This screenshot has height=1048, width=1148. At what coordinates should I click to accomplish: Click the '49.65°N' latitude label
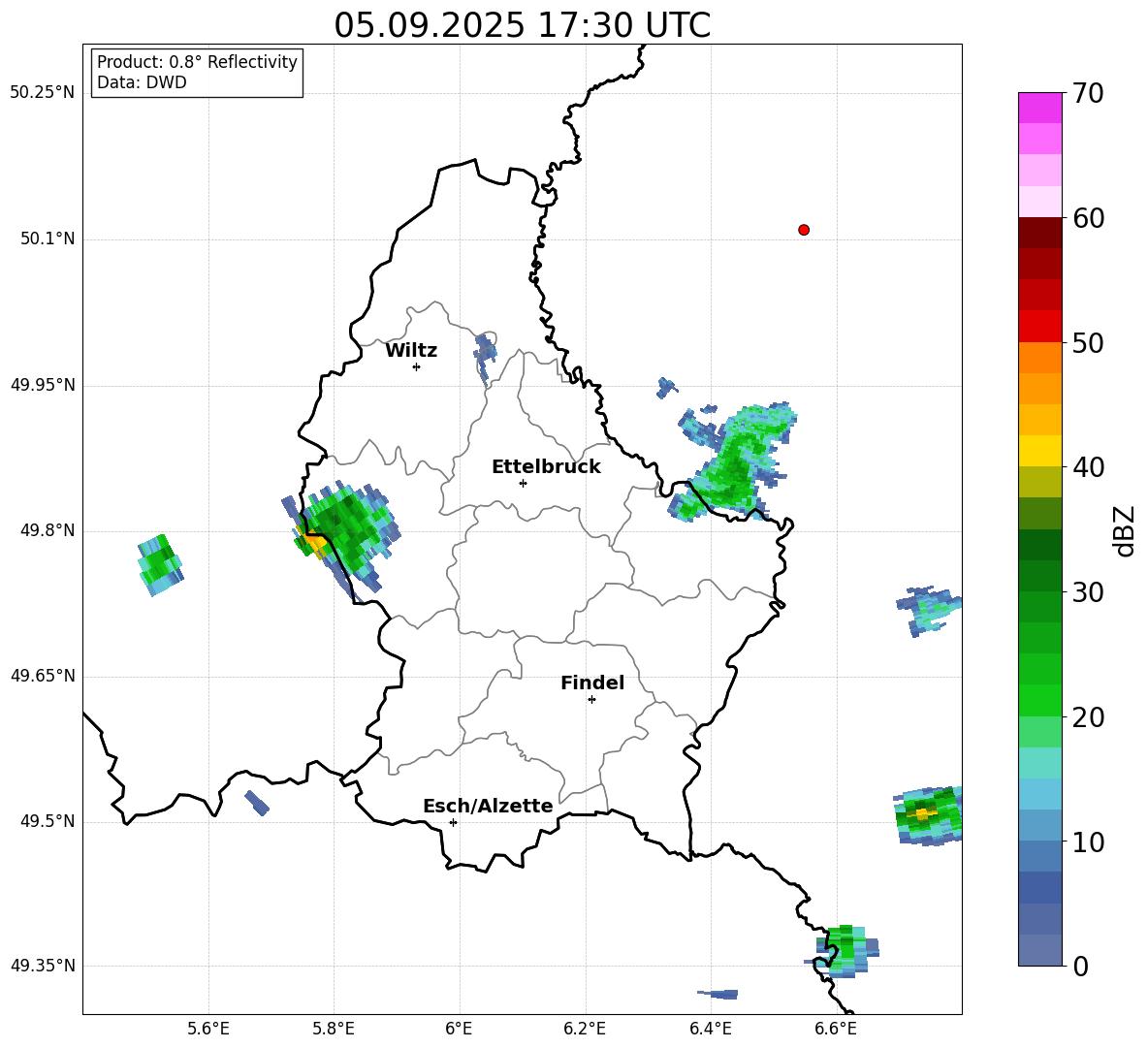(43, 676)
